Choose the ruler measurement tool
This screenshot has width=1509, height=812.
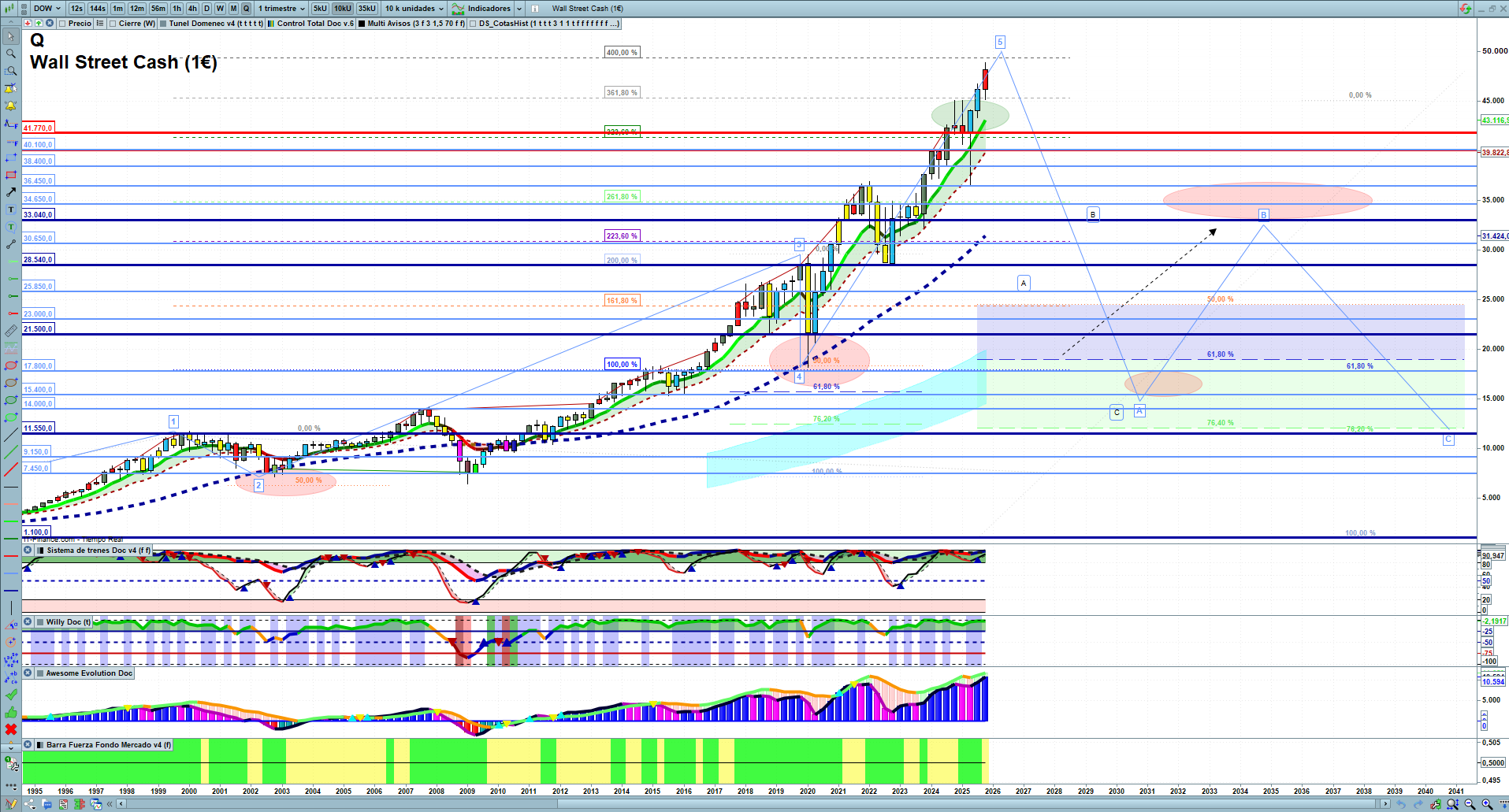pos(11,331)
